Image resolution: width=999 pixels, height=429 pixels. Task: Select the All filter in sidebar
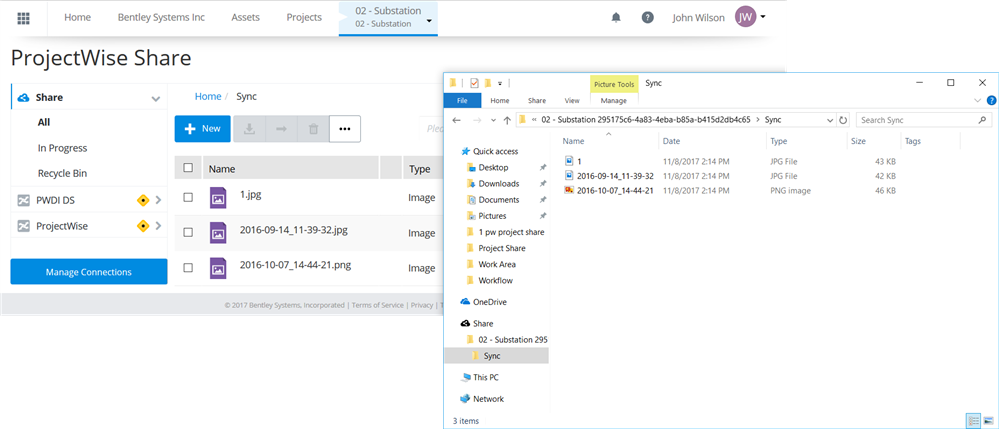[x=44, y=122]
